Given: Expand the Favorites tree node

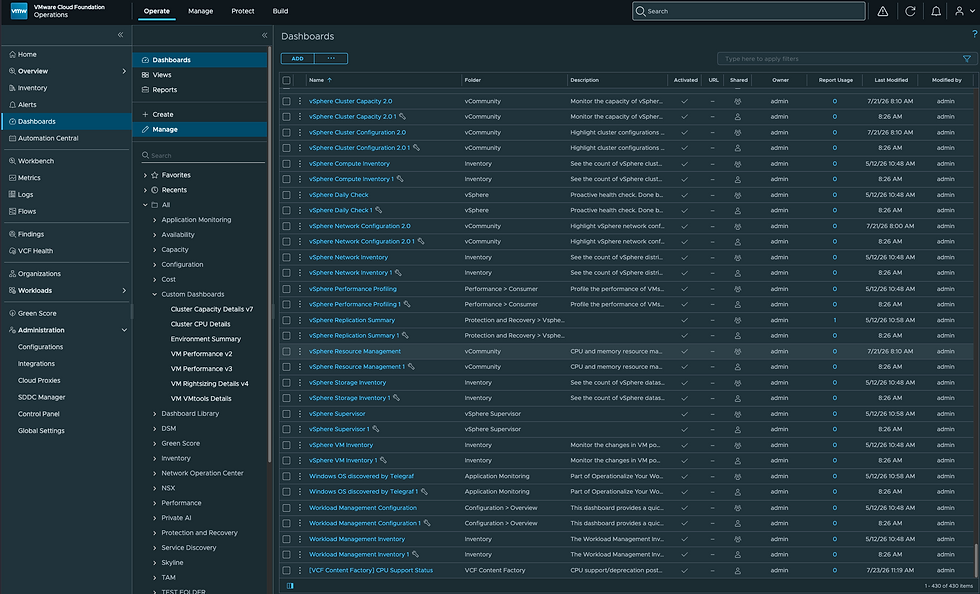Looking at the screenshot, I should tap(145, 175).
